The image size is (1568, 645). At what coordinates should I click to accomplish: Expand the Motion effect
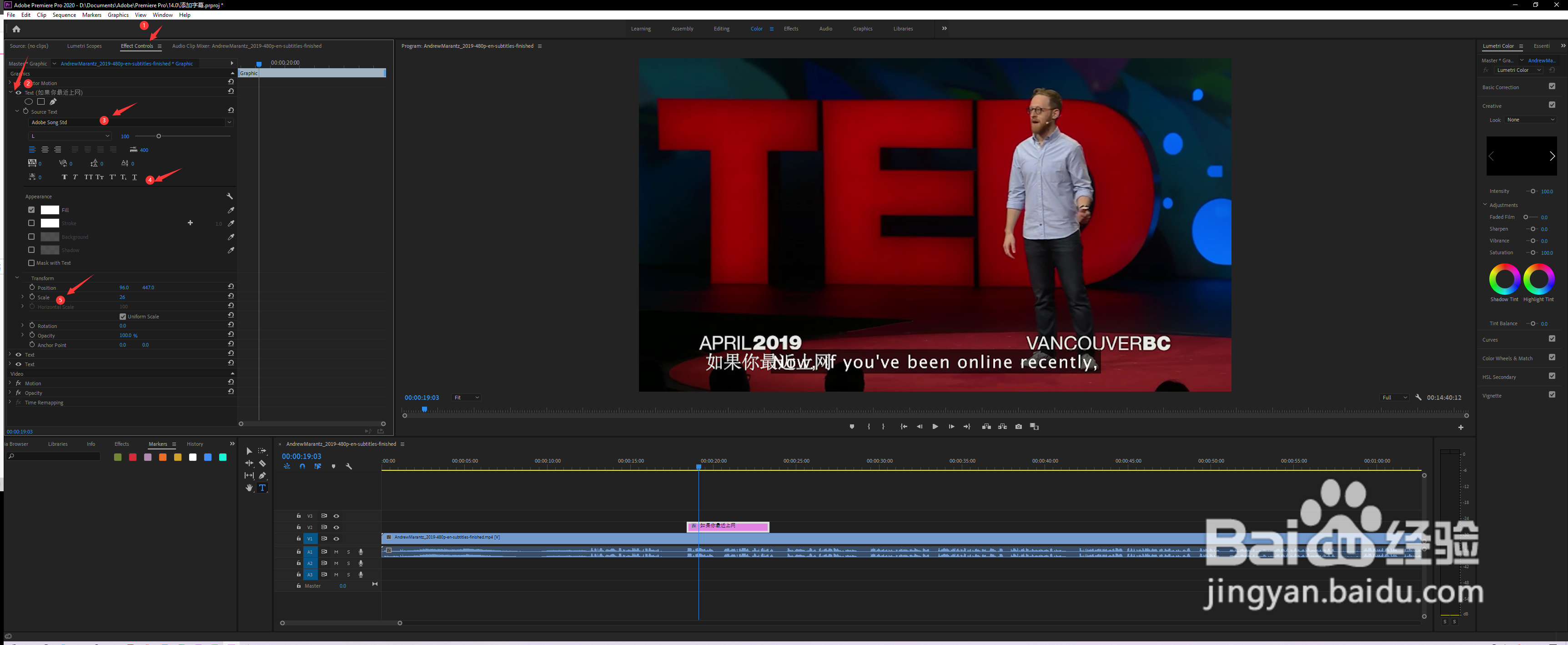(x=10, y=383)
